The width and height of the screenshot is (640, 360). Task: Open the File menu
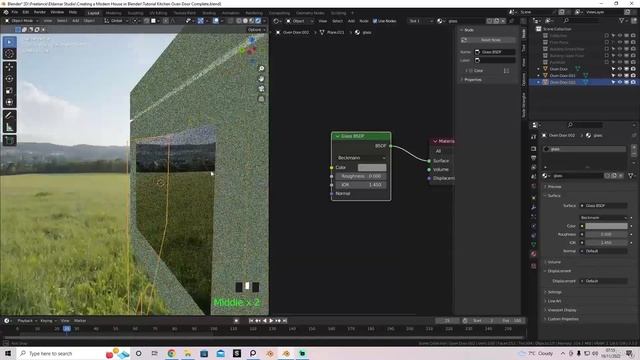point(15,13)
